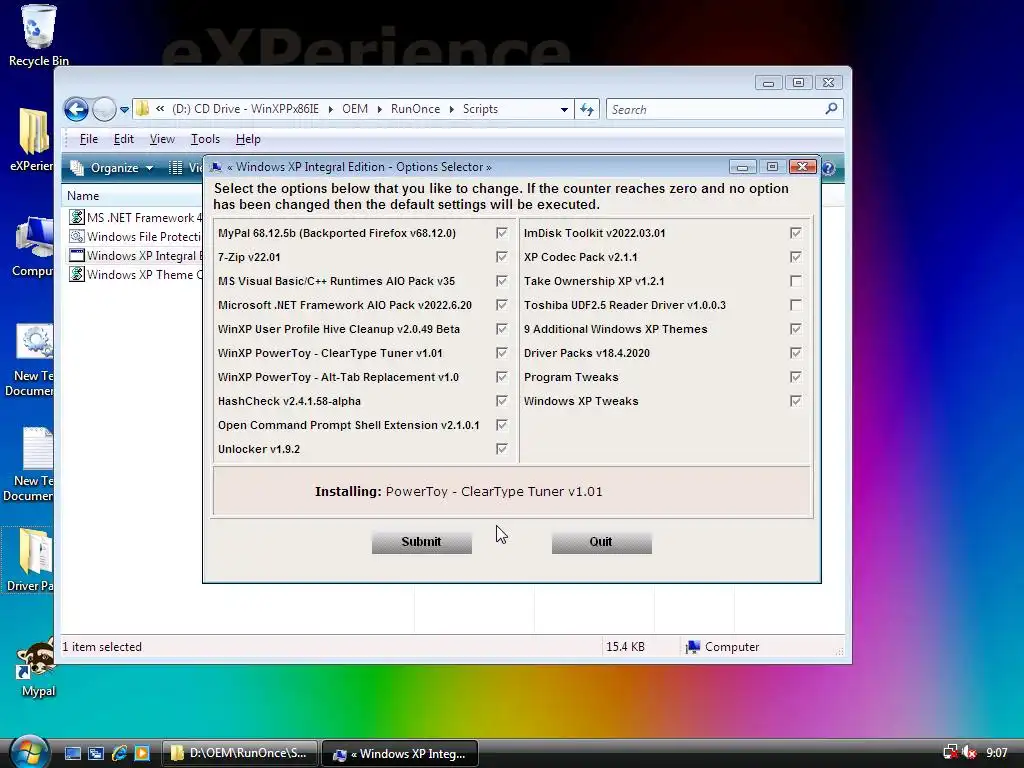Toggle the 7-Zip v22.01 checkbox
This screenshot has height=768, width=1024.
[x=502, y=257]
